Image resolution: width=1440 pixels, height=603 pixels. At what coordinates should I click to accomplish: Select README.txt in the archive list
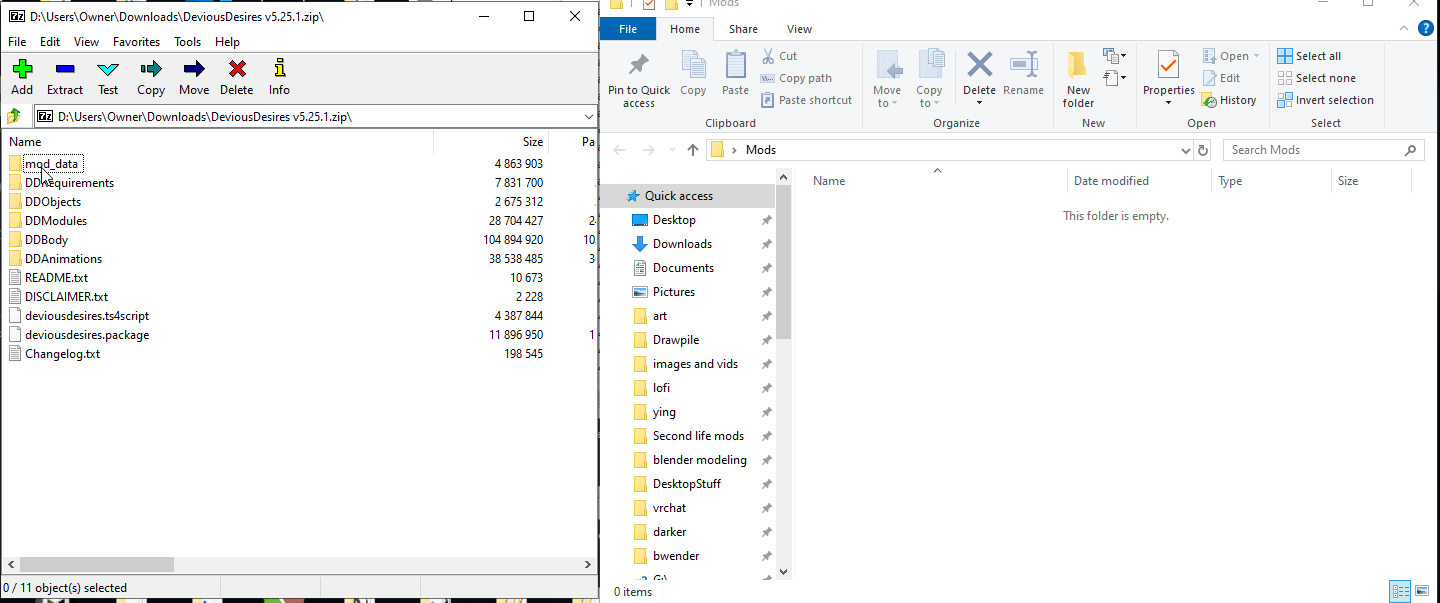pos(56,278)
